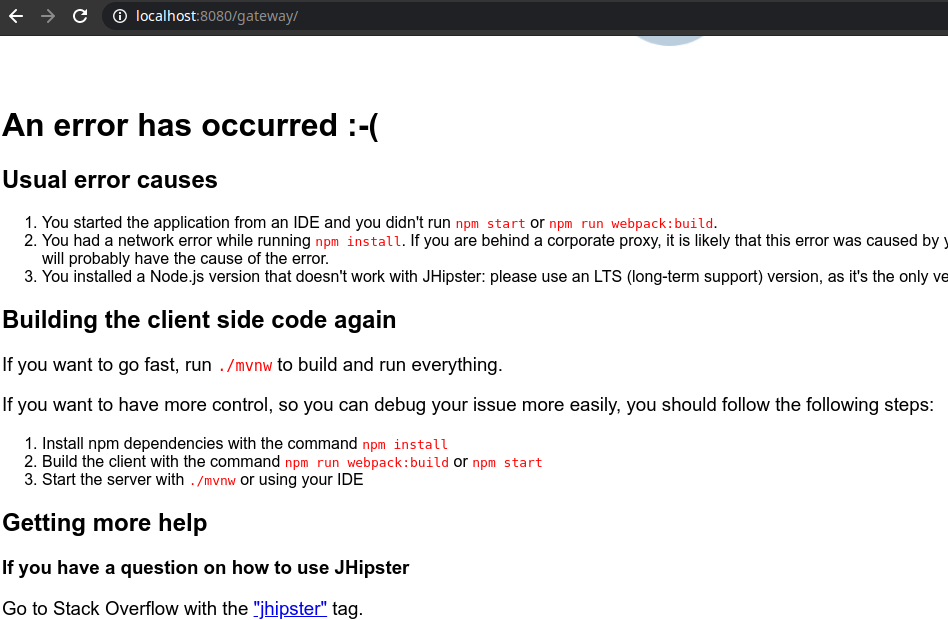Screen dimensions: 948x620
Task: Click './mvnw' code in 'go fast' sentence
Action: [x=245, y=366]
